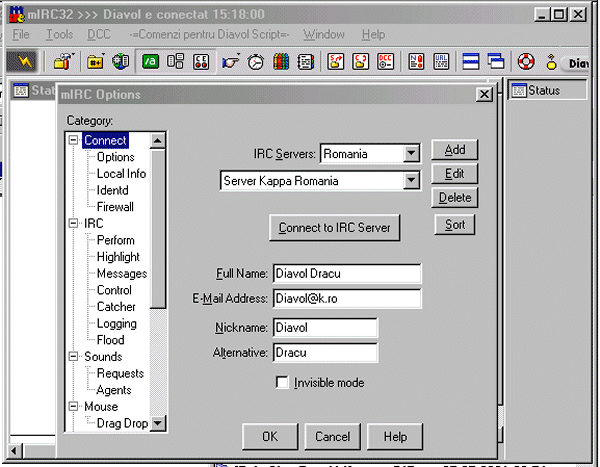Click the cascade windows icon

click(x=496, y=61)
